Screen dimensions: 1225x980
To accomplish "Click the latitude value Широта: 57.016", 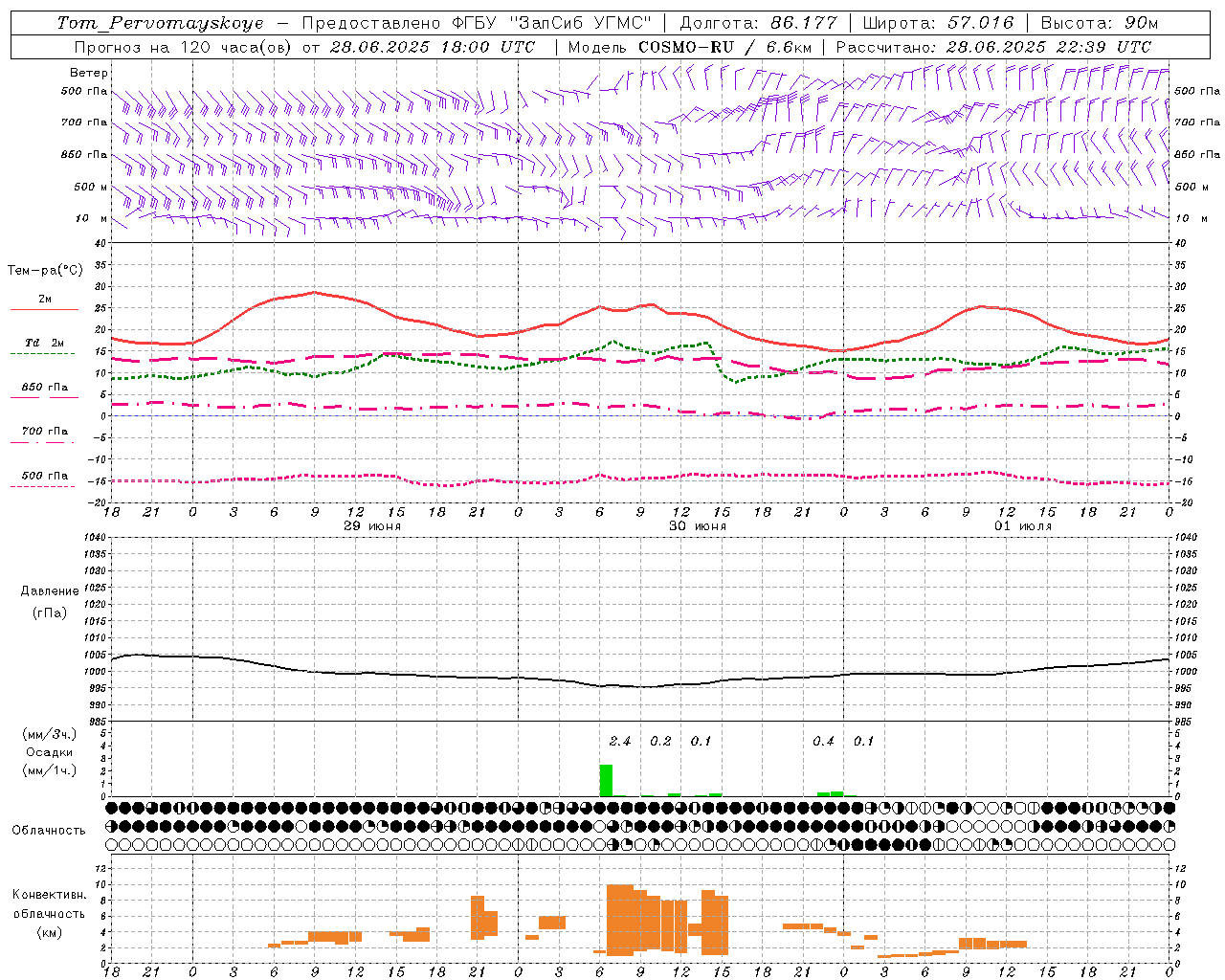I will coord(938,23).
